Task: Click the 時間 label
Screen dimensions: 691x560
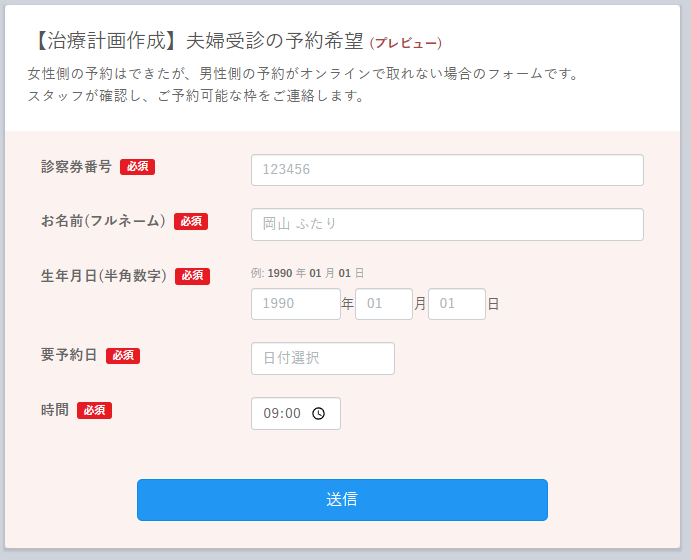Action: point(55,410)
